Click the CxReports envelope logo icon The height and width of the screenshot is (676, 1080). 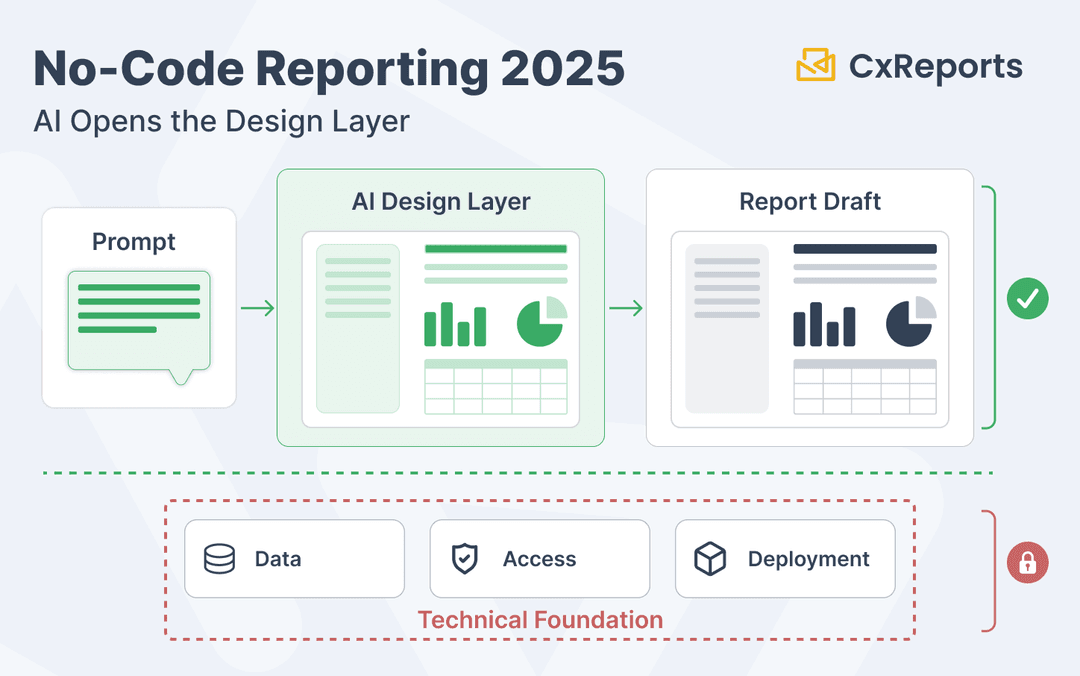(x=816, y=64)
